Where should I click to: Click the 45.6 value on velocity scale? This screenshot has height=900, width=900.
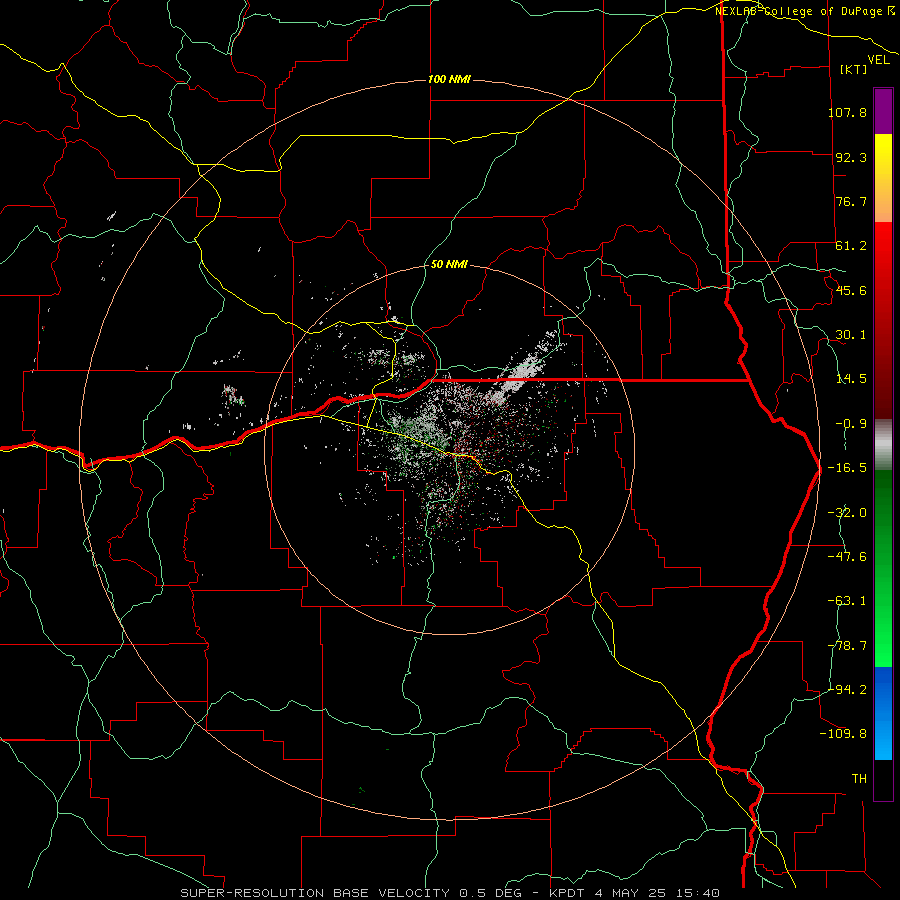coord(851,290)
